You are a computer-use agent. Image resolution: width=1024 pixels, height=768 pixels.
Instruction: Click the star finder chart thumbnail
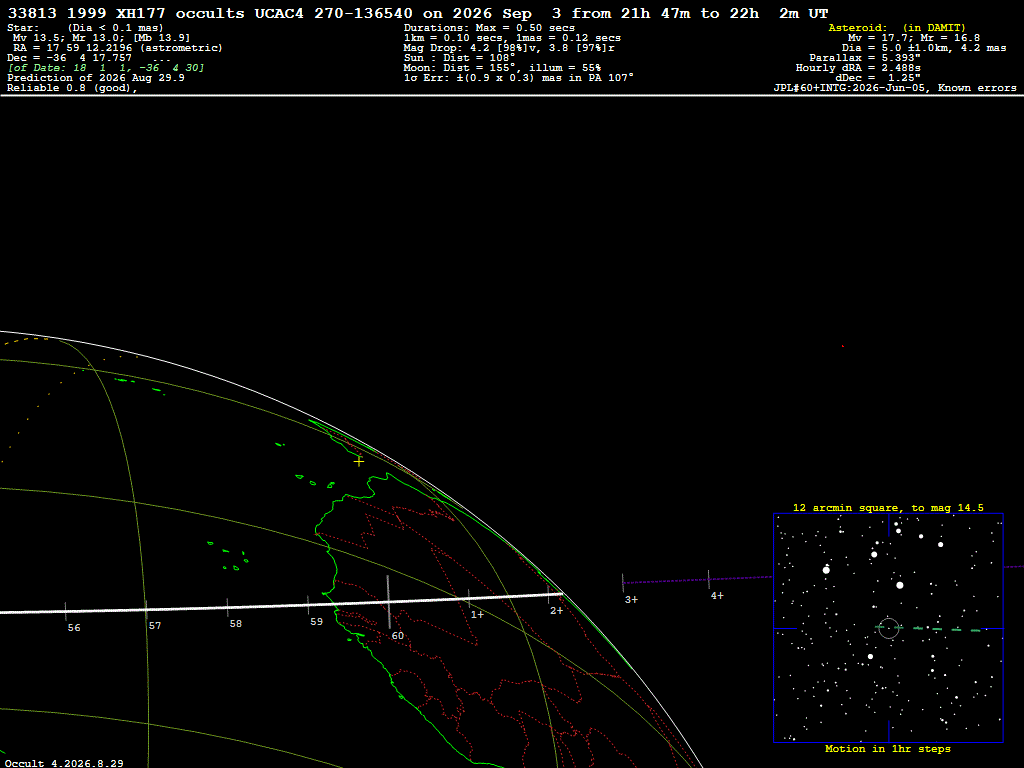point(888,628)
